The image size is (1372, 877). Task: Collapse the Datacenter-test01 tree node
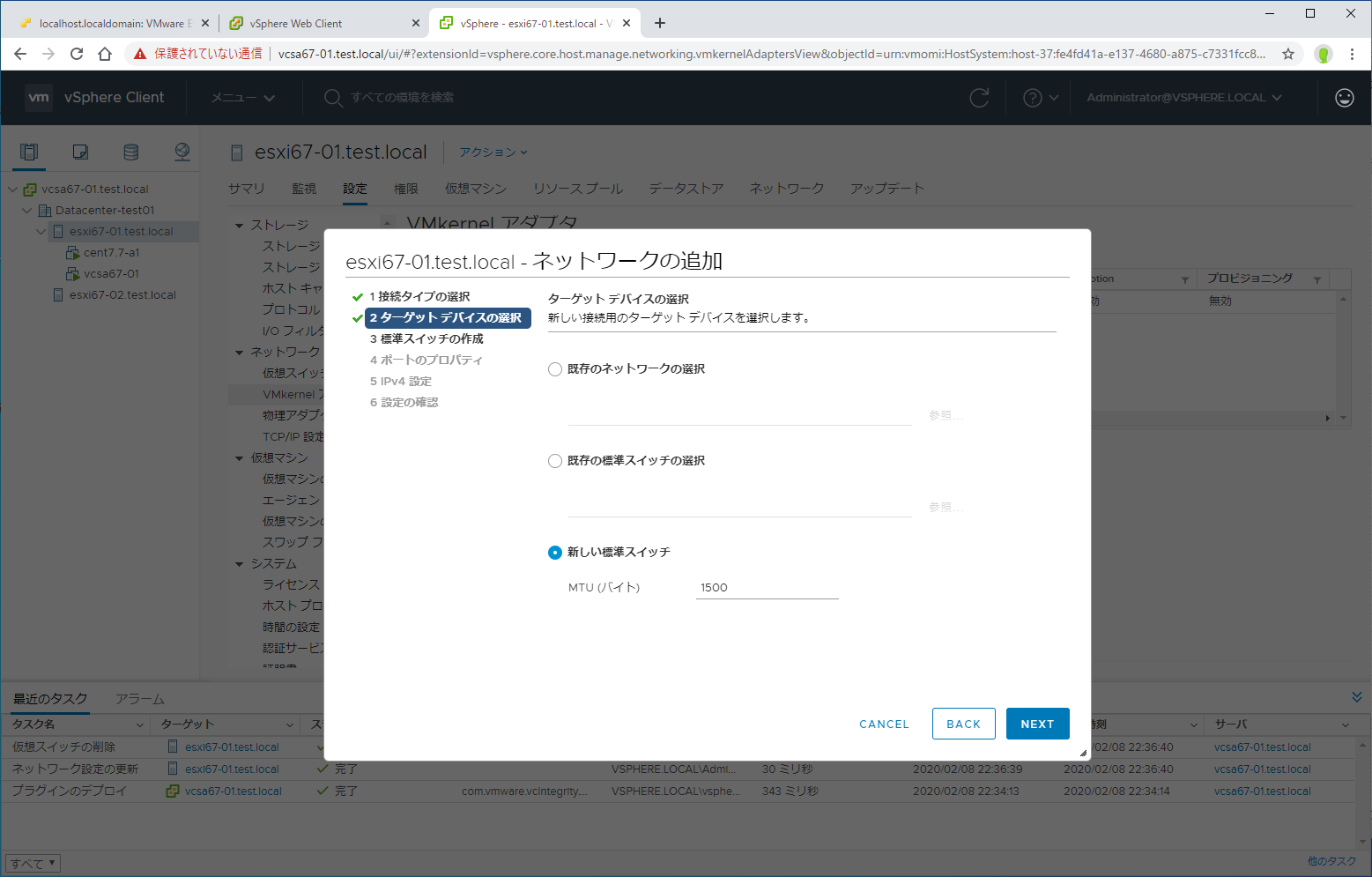(x=27, y=210)
